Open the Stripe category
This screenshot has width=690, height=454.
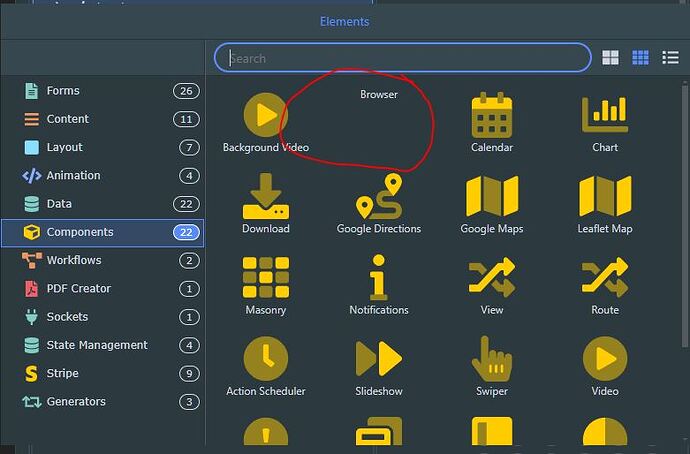103,373
